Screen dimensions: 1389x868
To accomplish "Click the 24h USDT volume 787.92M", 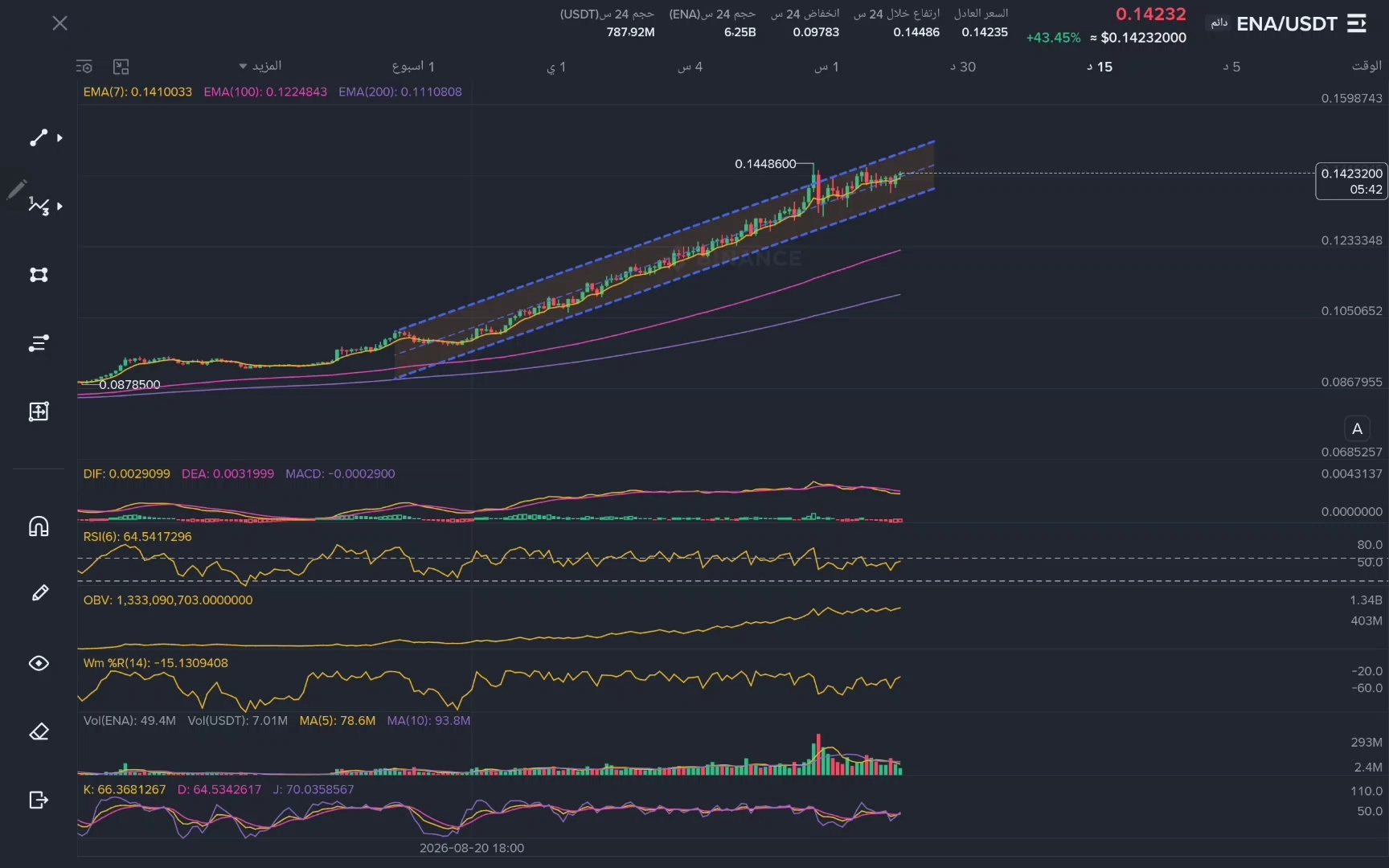I will point(630,32).
